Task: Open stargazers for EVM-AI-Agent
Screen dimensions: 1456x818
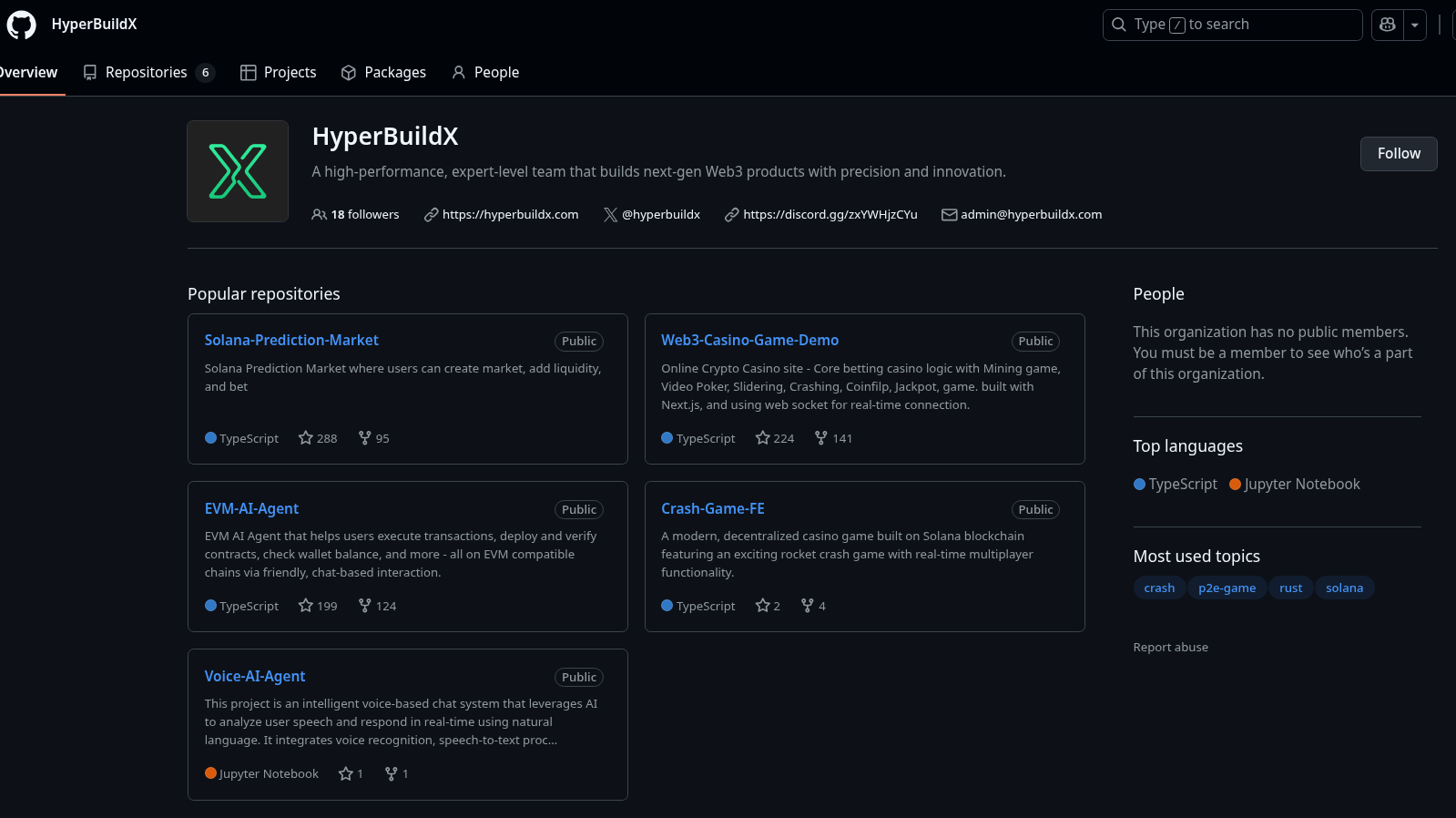Action: point(318,606)
